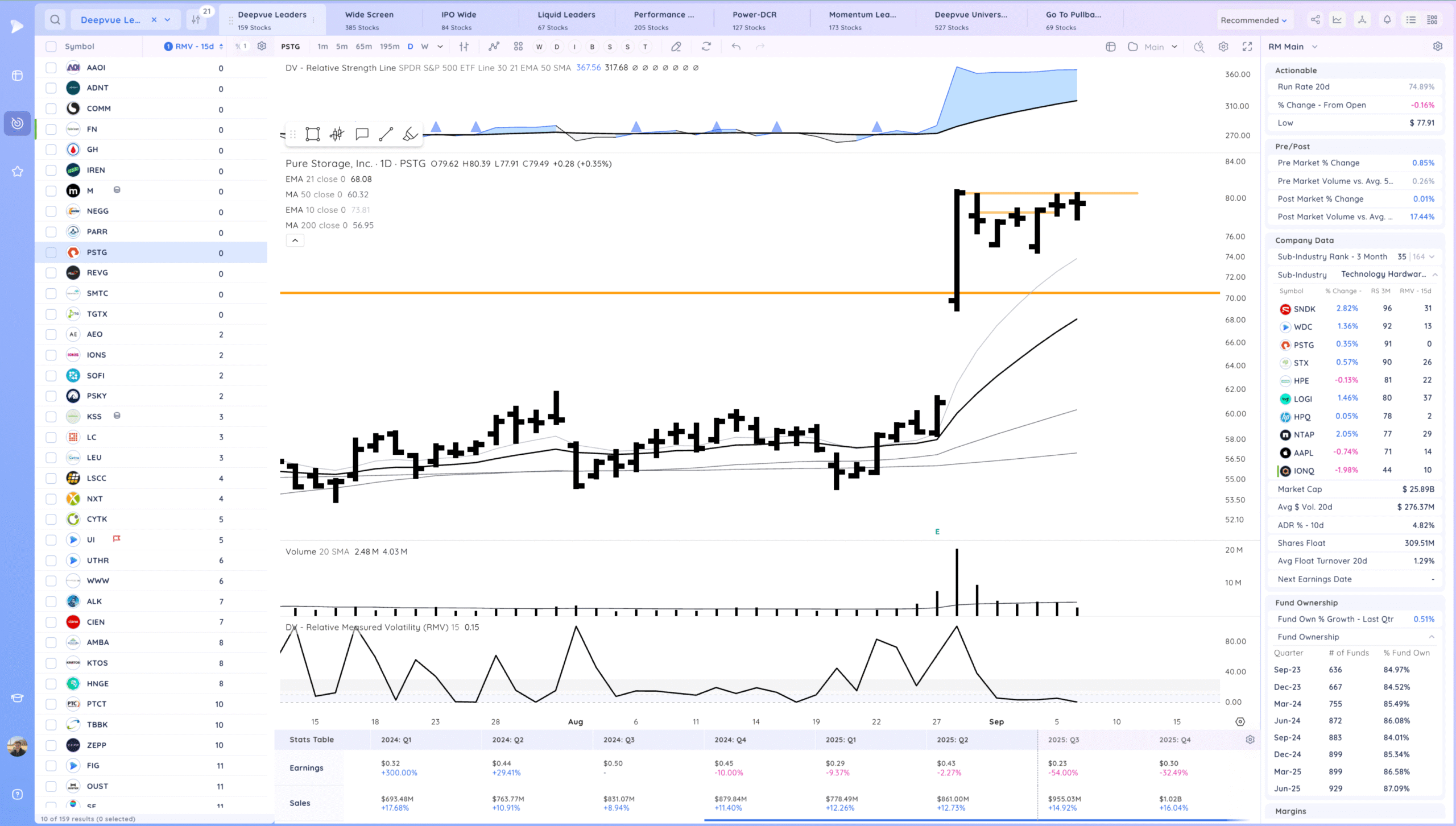Tick the ADNT row checkbox

[51, 88]
